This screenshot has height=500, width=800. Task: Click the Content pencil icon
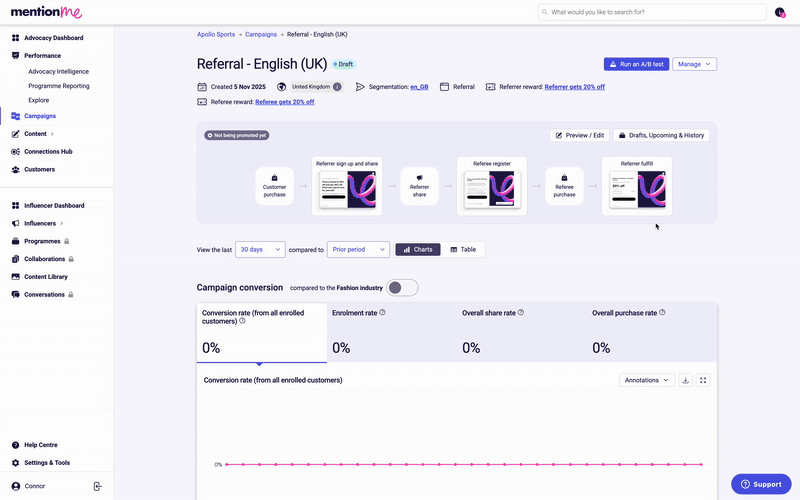[x=15, y=134]
